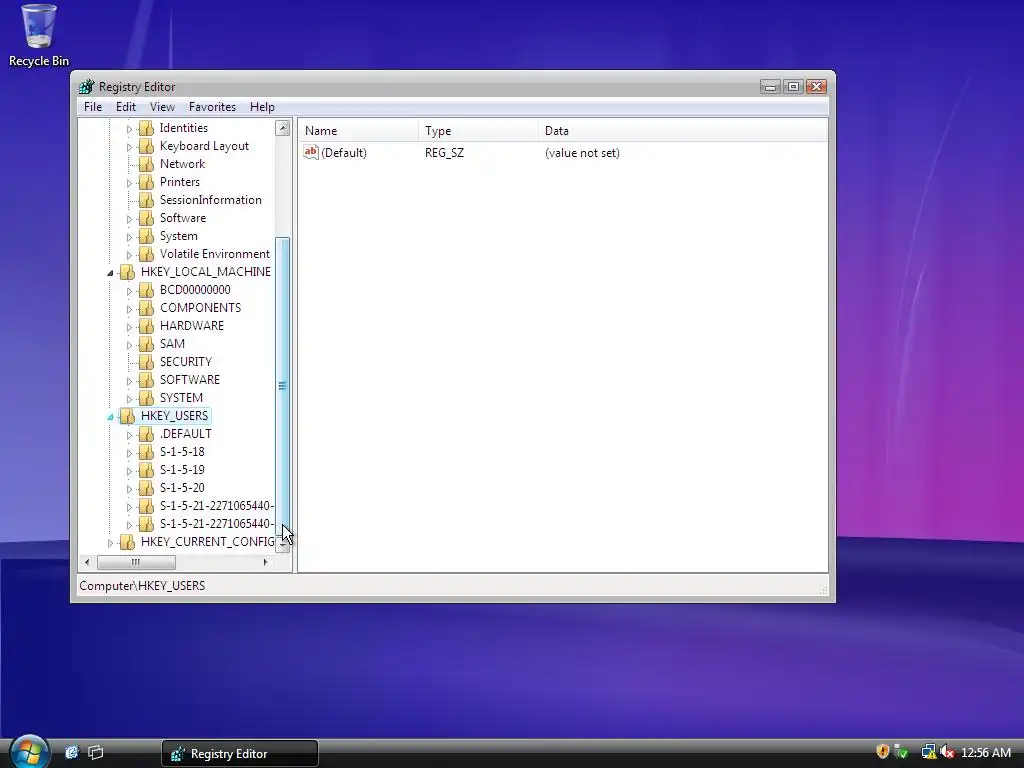The height and width of the screenshot is (768, 1024).
Task: Click the (value not set) data cell
Action: 582,153
